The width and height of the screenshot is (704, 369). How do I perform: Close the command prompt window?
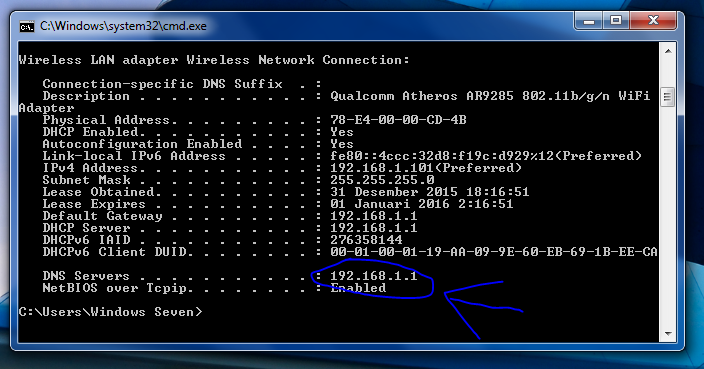pyautogui.click(x=653, y=21)
